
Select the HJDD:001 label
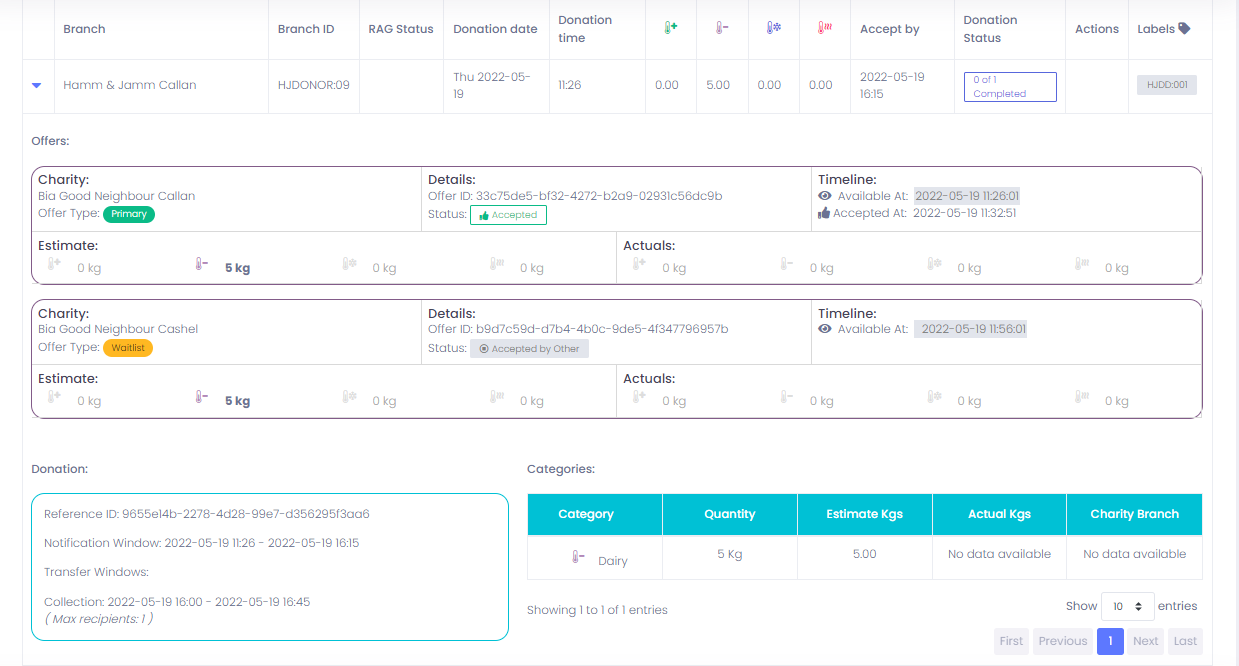(x=1167, y=85)
